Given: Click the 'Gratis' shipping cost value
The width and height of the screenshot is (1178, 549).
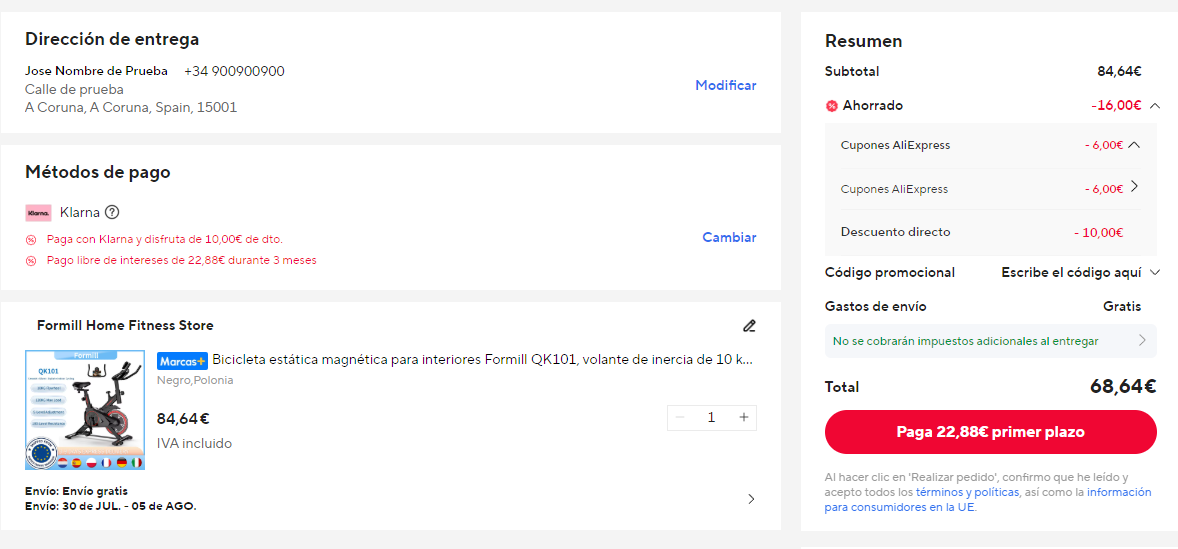Looking at the screenshot, I should pyautogui.click(x=1122, y=306).
